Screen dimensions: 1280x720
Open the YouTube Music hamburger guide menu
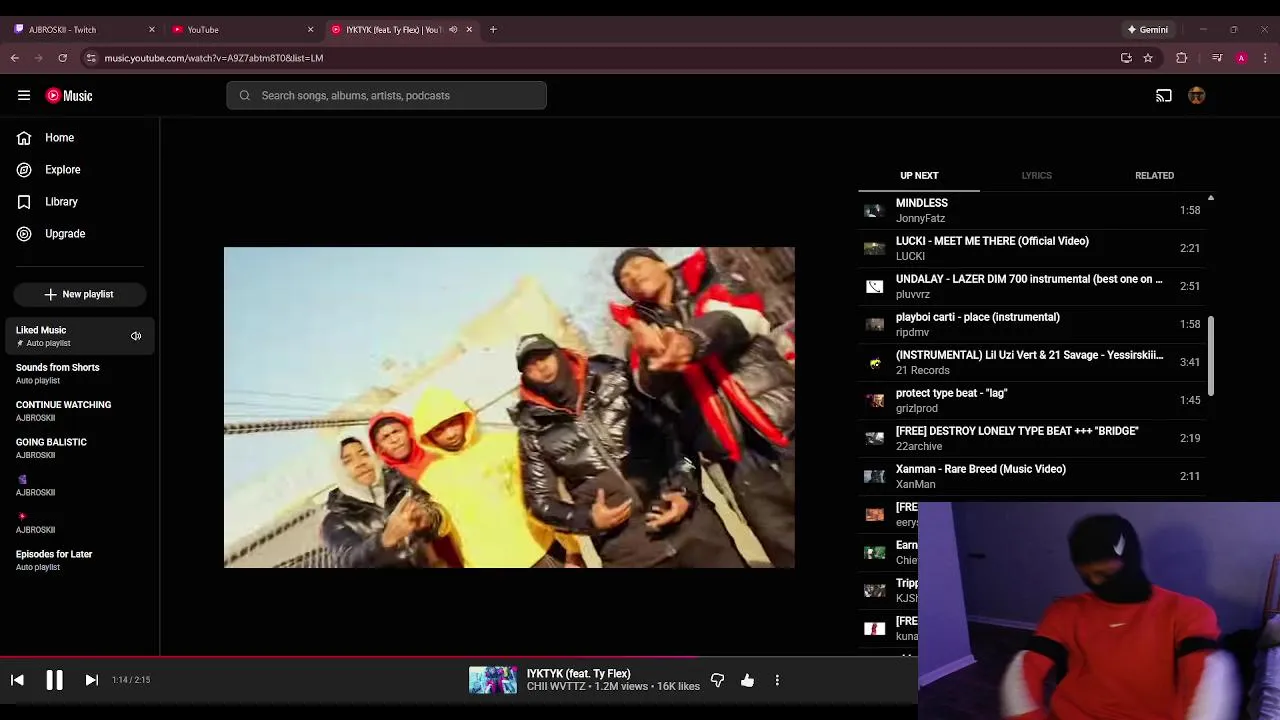(24, 96)
